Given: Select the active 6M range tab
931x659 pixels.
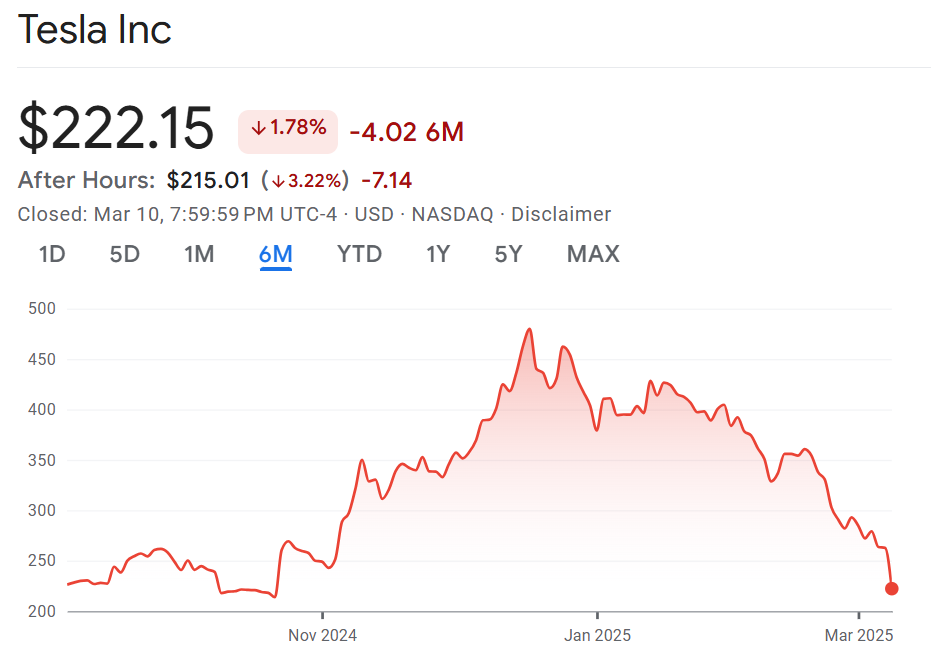Looking at the screenshot, I should tap(275, 254).
